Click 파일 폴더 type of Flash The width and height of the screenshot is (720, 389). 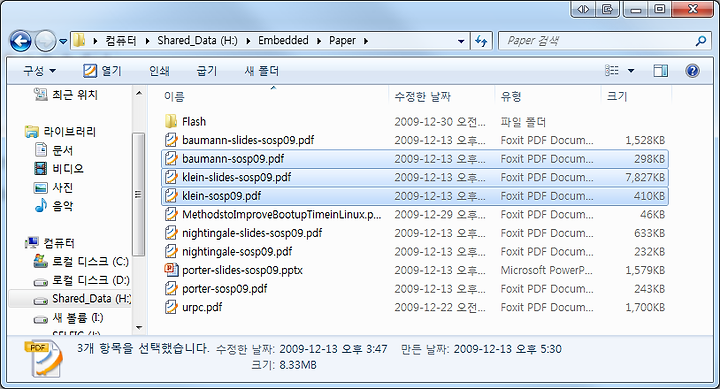[523, 122]
